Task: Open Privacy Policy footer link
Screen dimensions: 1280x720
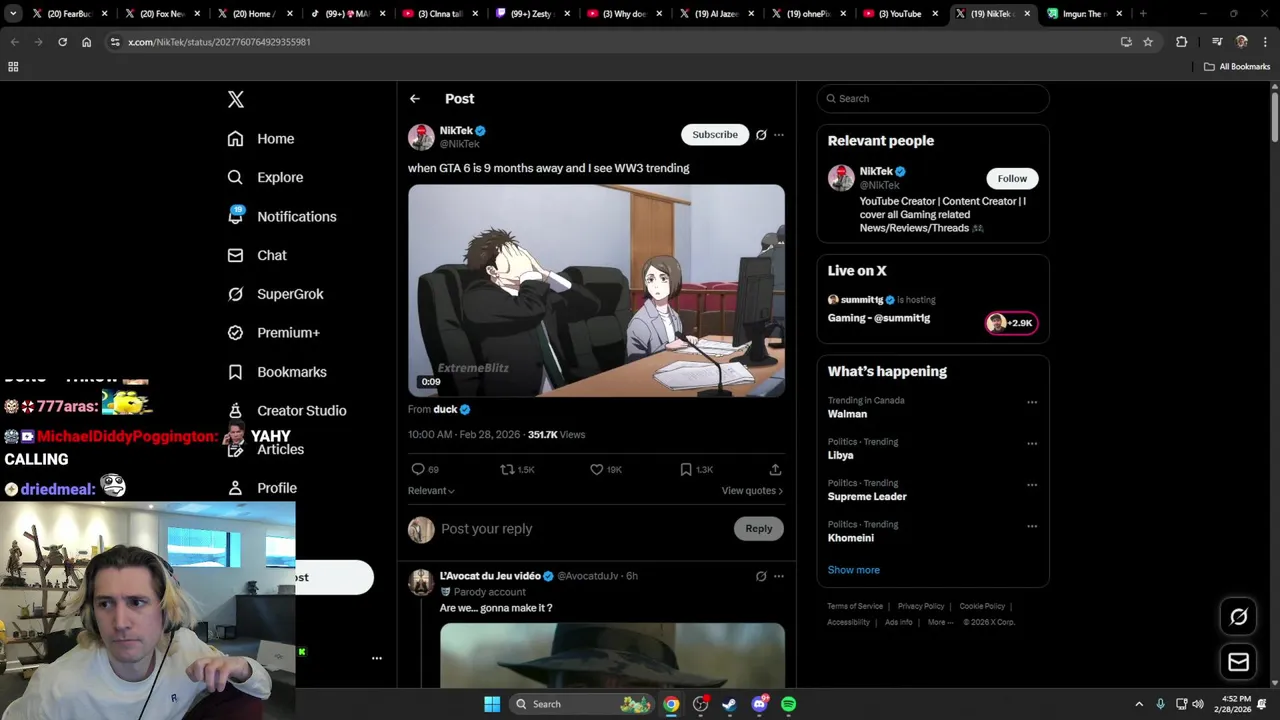Action: (x=921, y=606)
